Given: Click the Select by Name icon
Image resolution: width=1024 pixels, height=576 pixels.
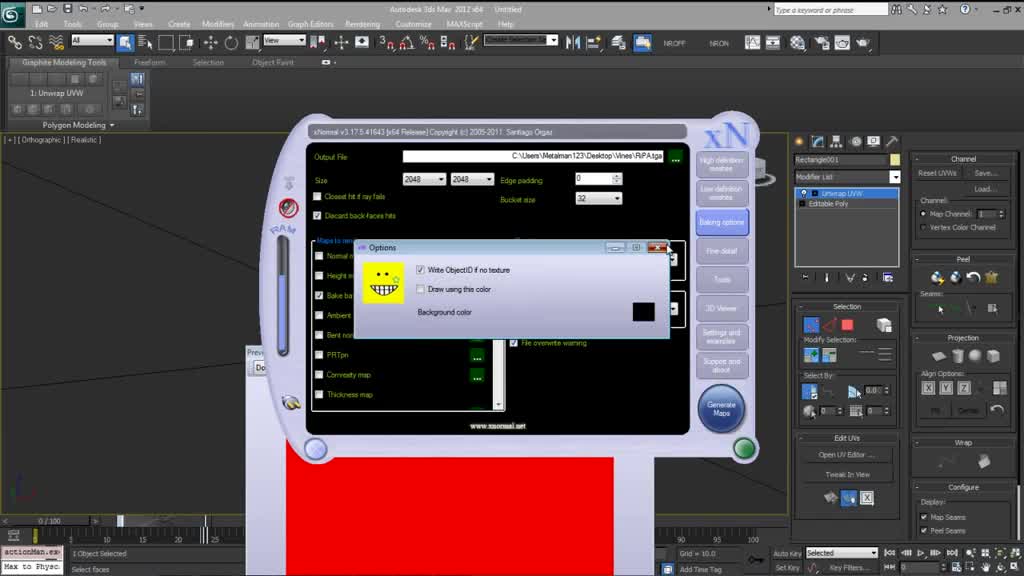Looking at the screenshot, I should pyautogui.click(x=145, y=43).
